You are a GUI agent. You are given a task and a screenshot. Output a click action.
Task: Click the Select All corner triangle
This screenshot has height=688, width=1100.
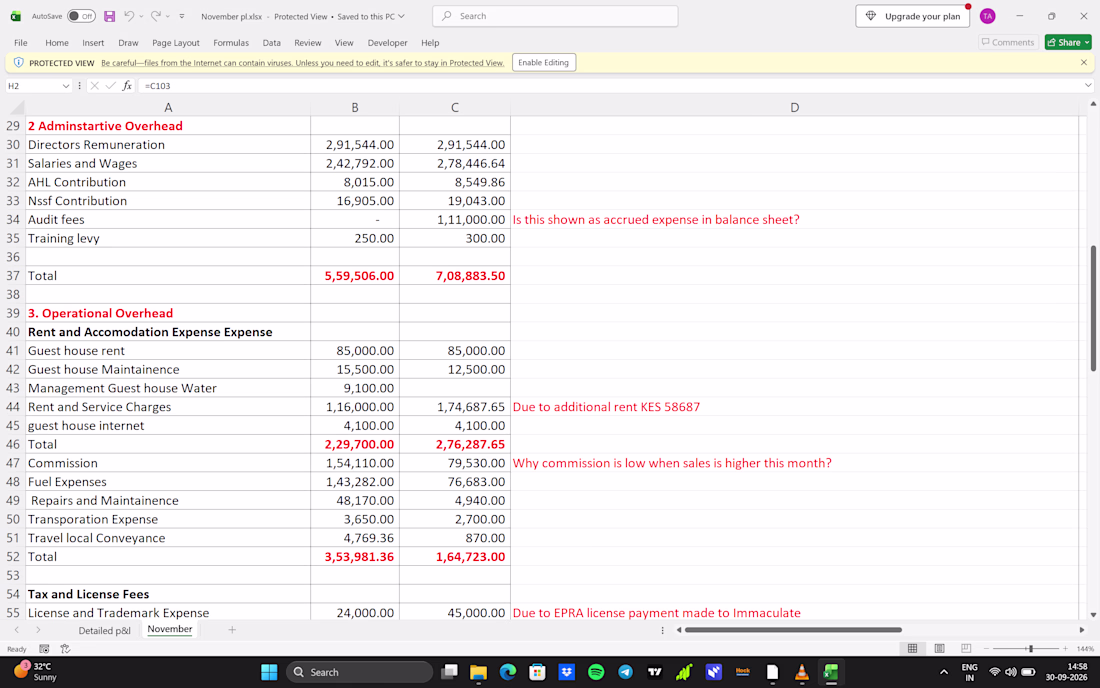[17, 108]
